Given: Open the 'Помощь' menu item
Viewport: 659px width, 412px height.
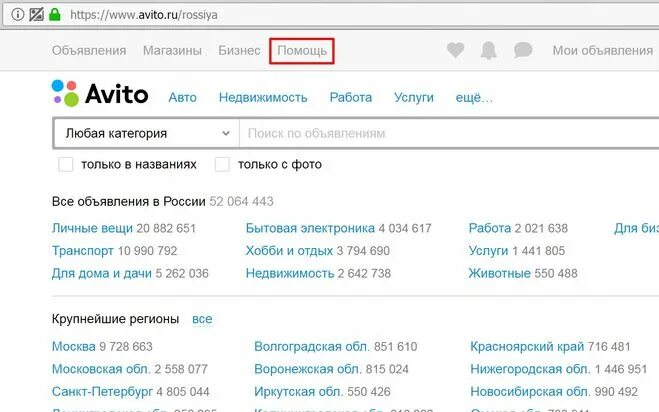Looking at the screenshot, I should [302, 51].
